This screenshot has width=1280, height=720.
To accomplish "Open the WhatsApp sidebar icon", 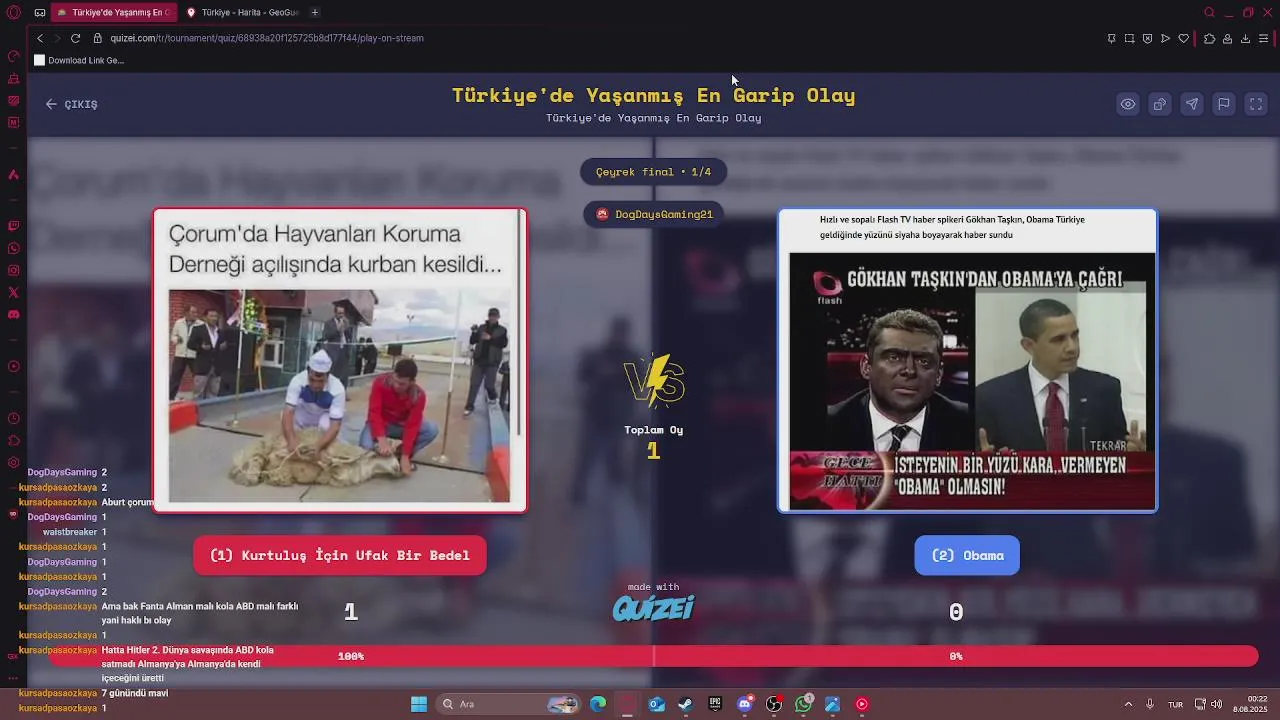I will point(13,248).
